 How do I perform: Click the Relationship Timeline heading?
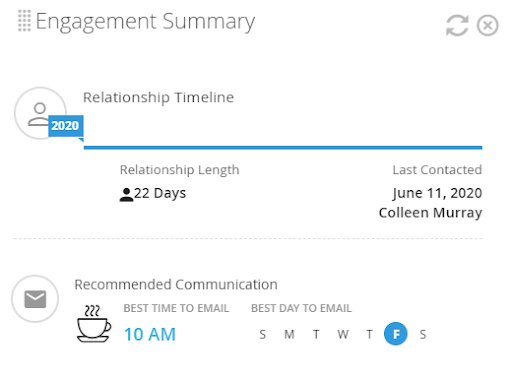(158, 98)
